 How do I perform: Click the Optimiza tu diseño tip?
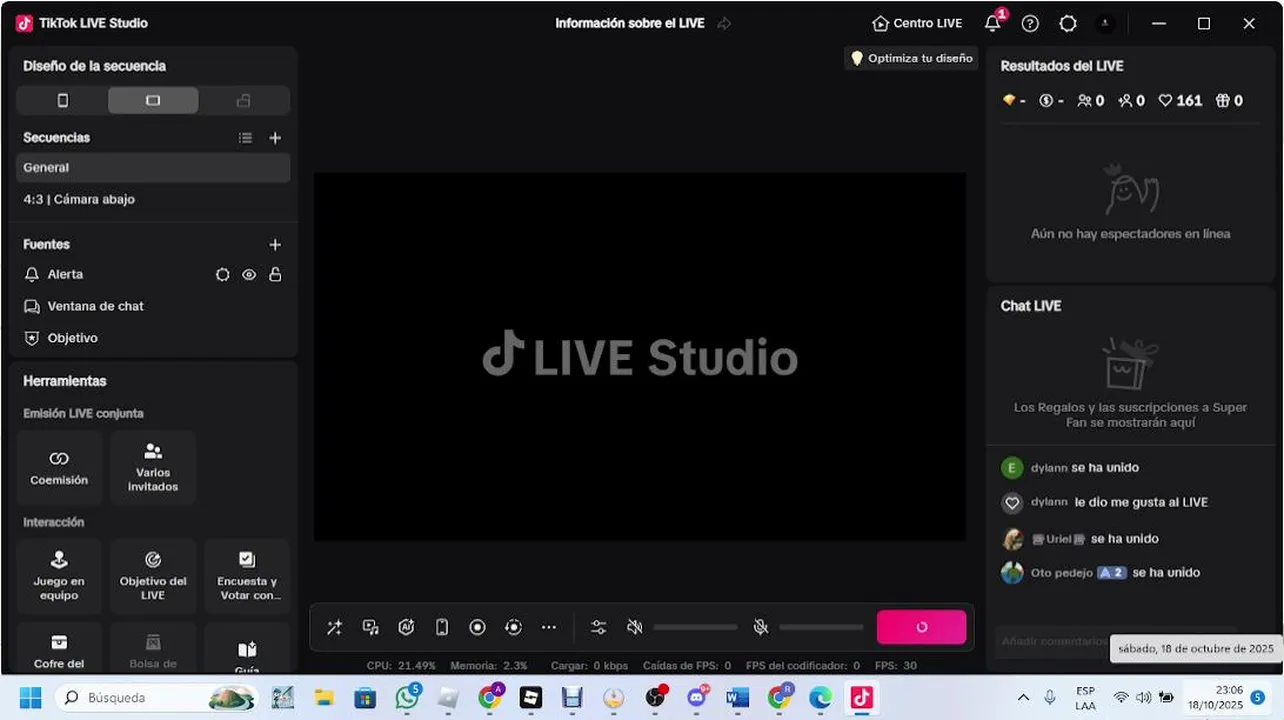(x=911, y=58)
